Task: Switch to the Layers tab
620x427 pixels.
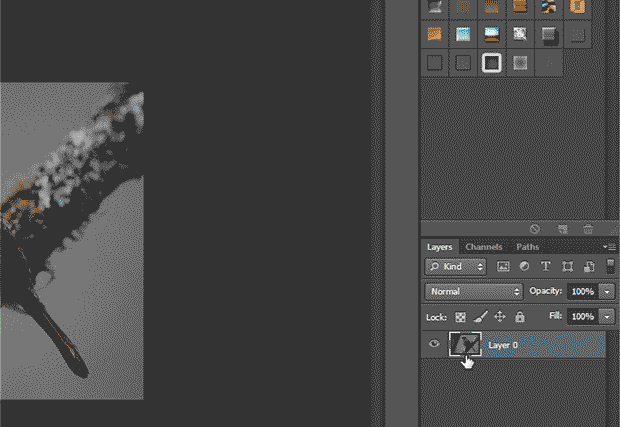Action: click(x=439, y=247)
